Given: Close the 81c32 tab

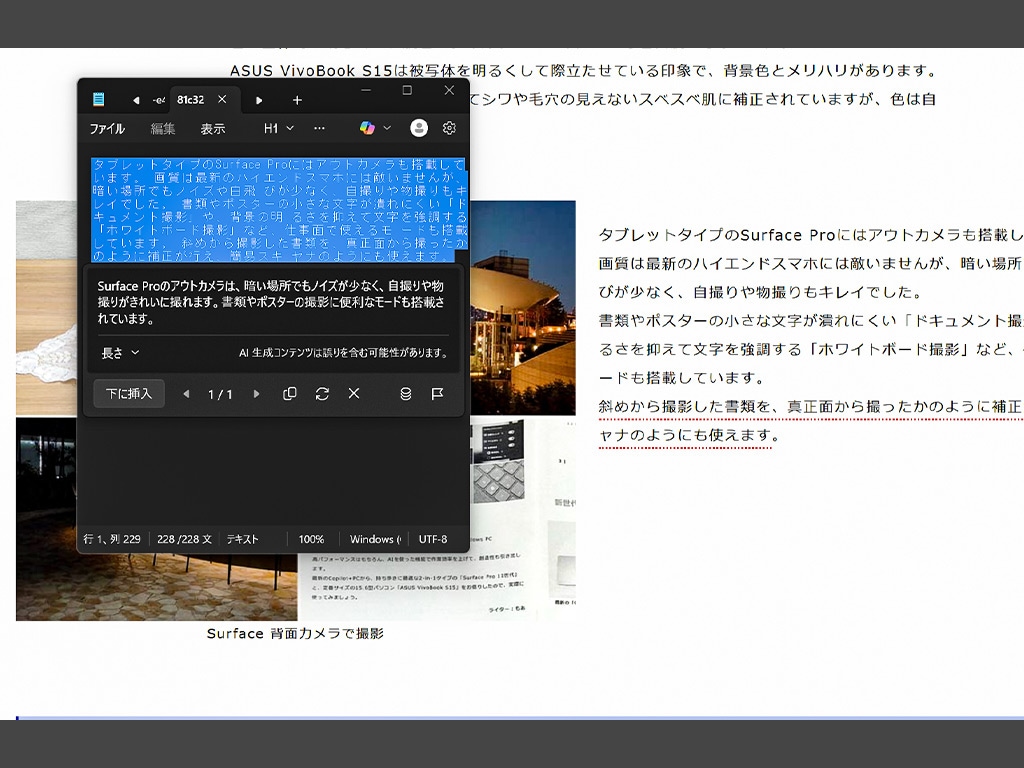Looking at the screenshot, I should click(222, 99).
